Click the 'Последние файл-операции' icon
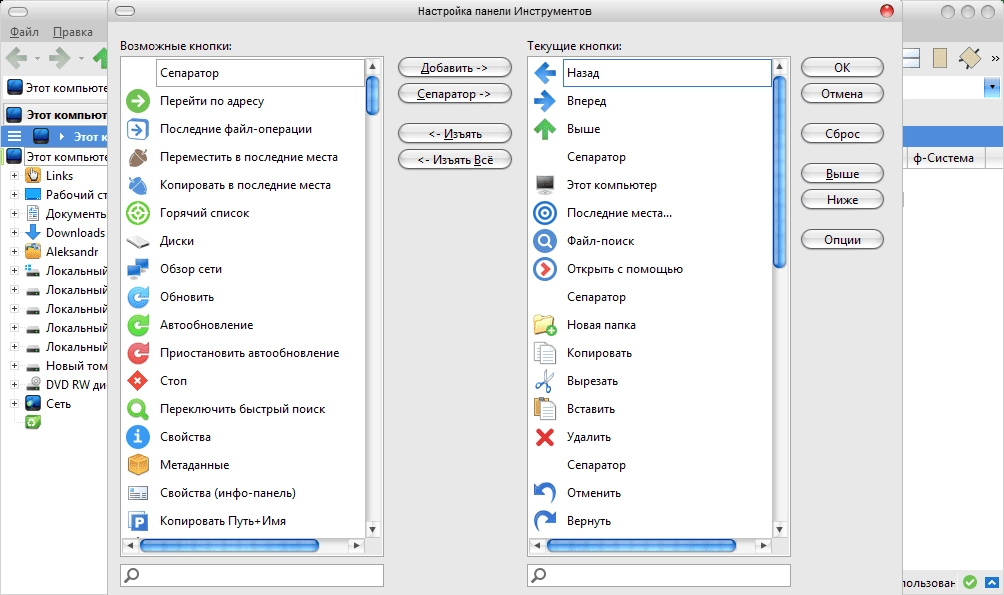The height and width of the screenshot is (595, 1004). tap(138, 129)
